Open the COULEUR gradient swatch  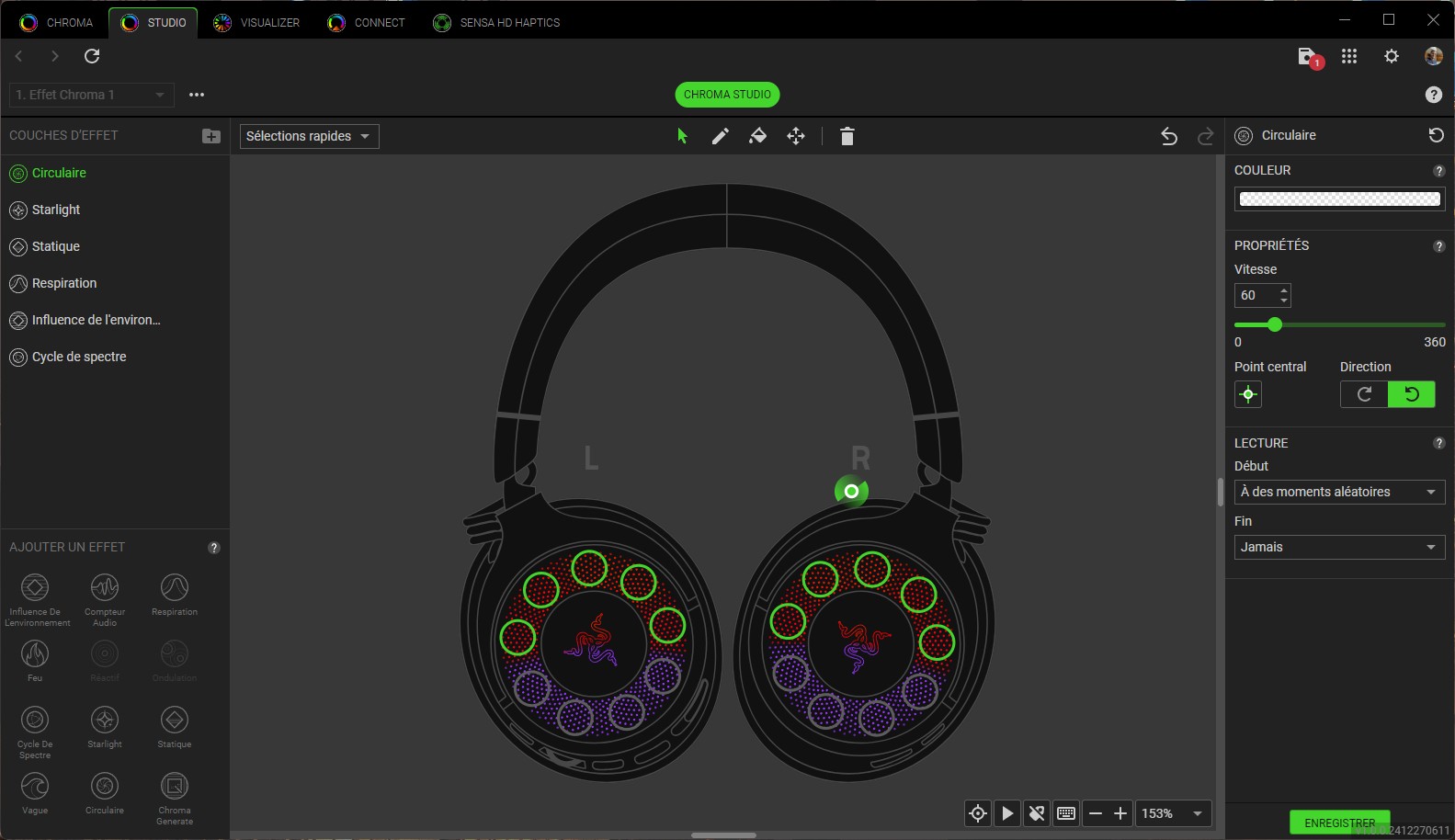click(x=1339, y=199)
